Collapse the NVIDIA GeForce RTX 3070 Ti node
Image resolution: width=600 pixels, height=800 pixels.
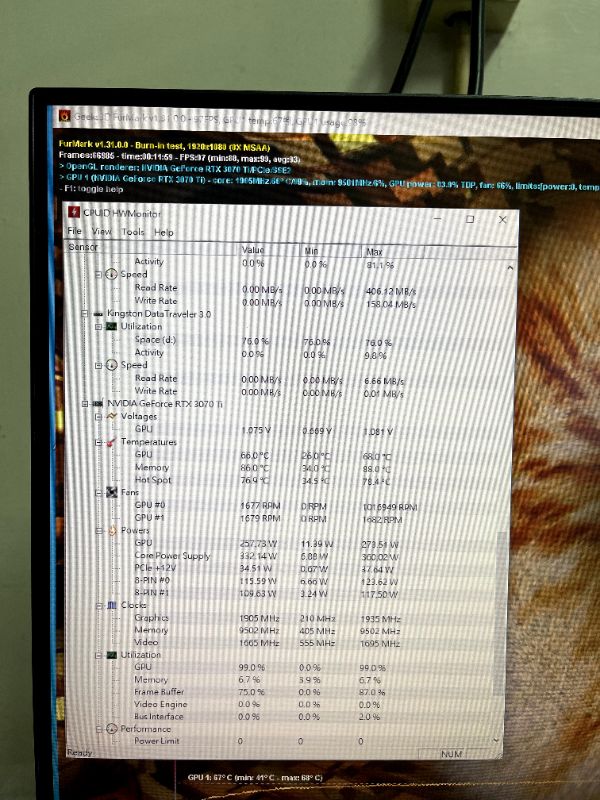(85, 404)
